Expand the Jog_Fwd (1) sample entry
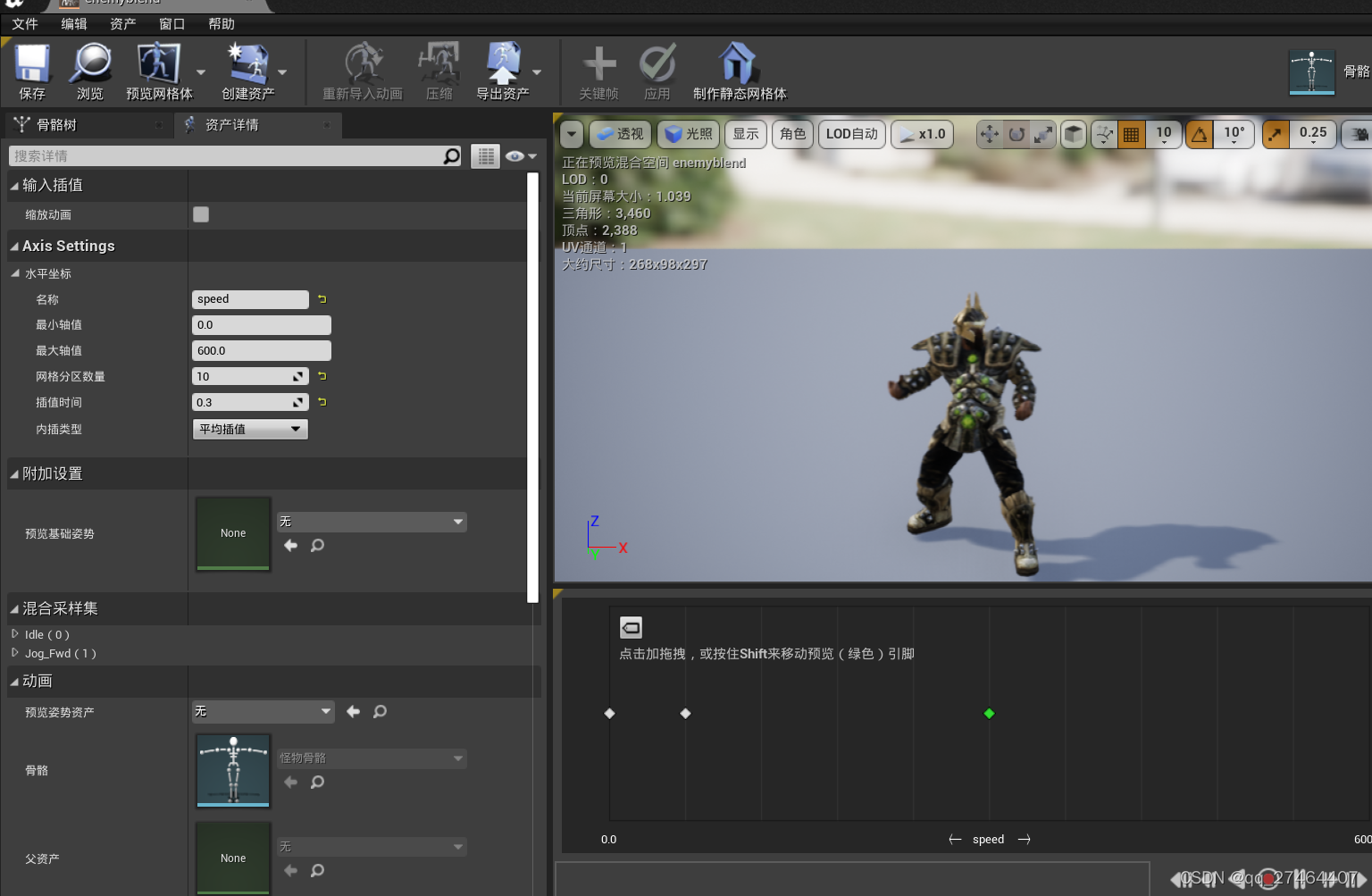This screenshot has height=896, width=1372. point(15,653)
